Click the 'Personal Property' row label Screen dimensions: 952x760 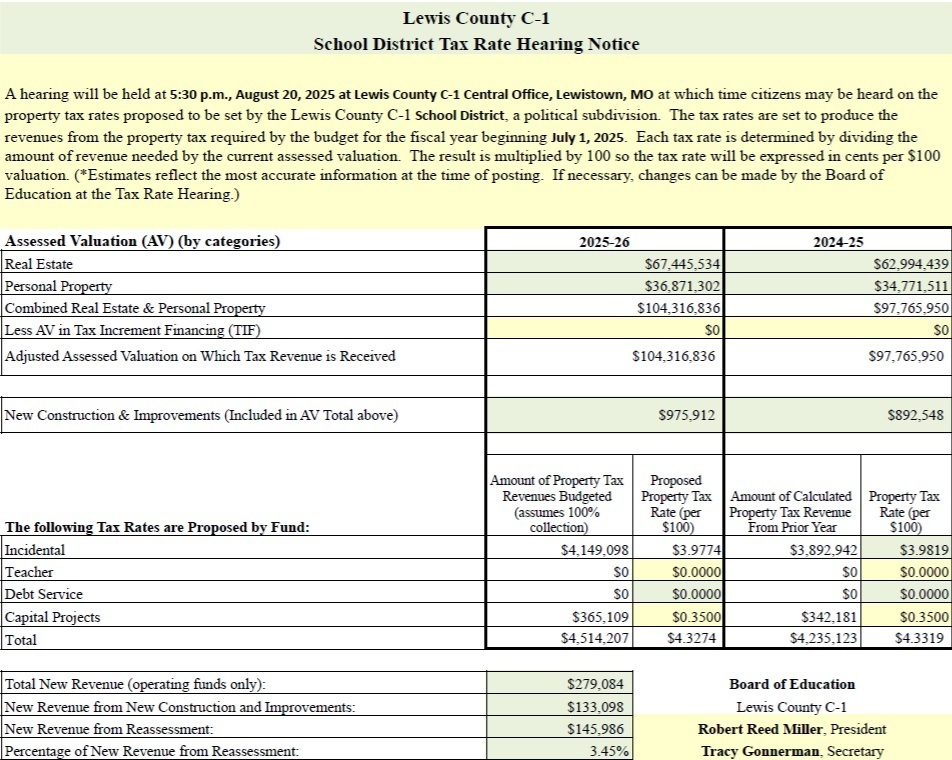[x=58, y=286]
